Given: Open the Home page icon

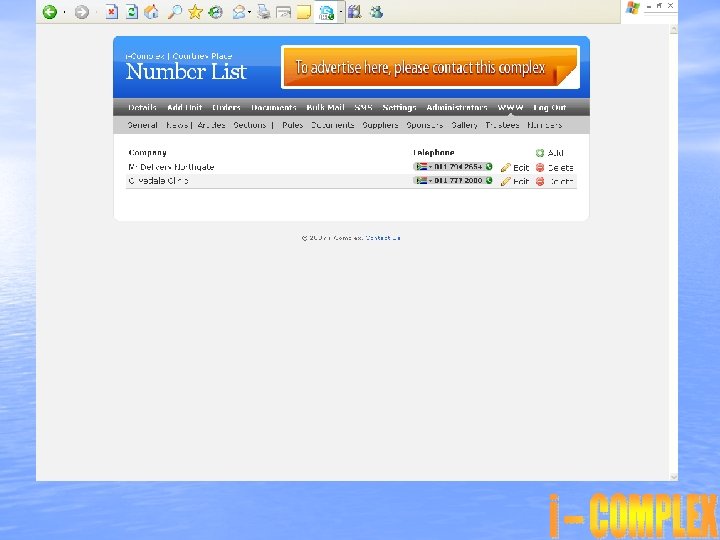Looking at the screenshot, I should coord(151,12).
